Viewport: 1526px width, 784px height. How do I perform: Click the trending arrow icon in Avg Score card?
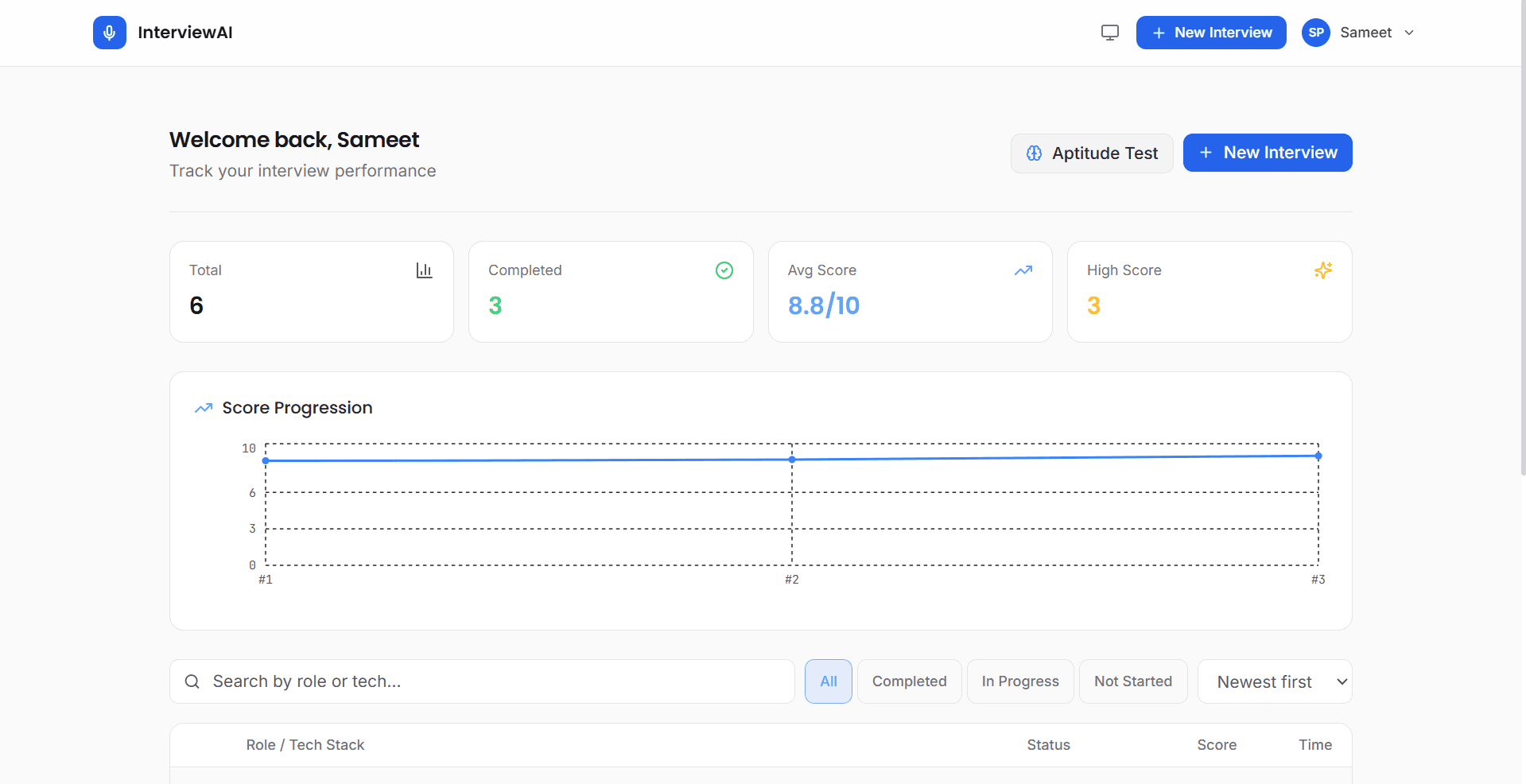click(1023, 270)
